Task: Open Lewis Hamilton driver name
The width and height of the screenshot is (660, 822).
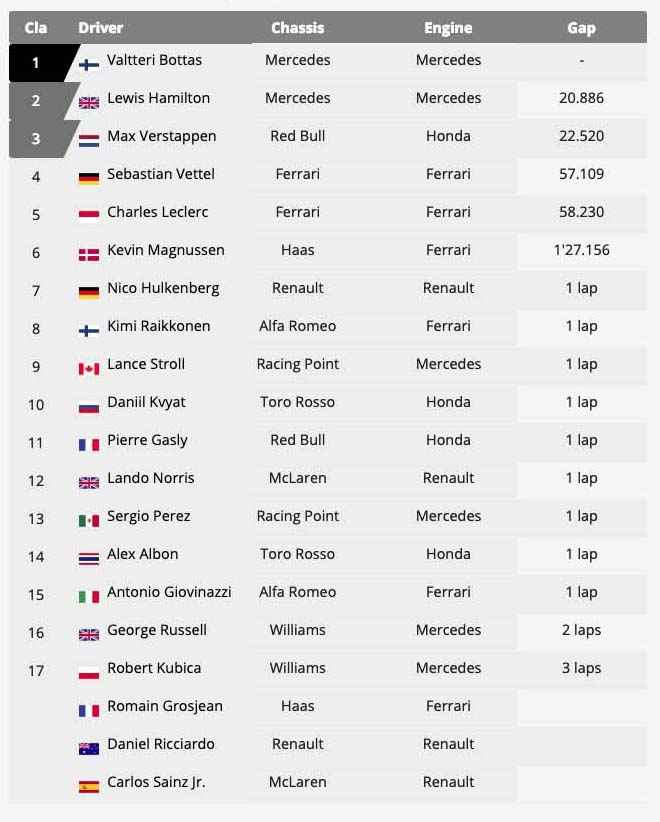Action: coord(158,98)
